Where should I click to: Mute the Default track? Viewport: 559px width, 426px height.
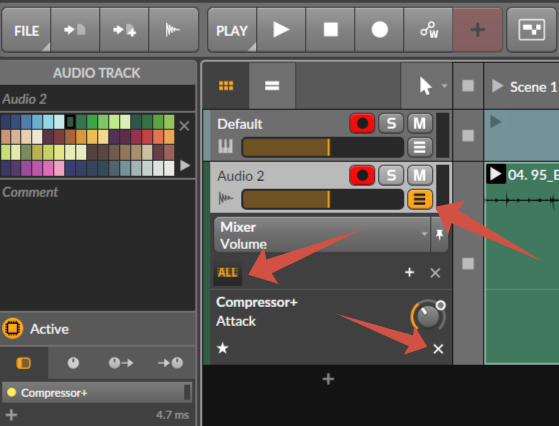(x=420, y=123)
